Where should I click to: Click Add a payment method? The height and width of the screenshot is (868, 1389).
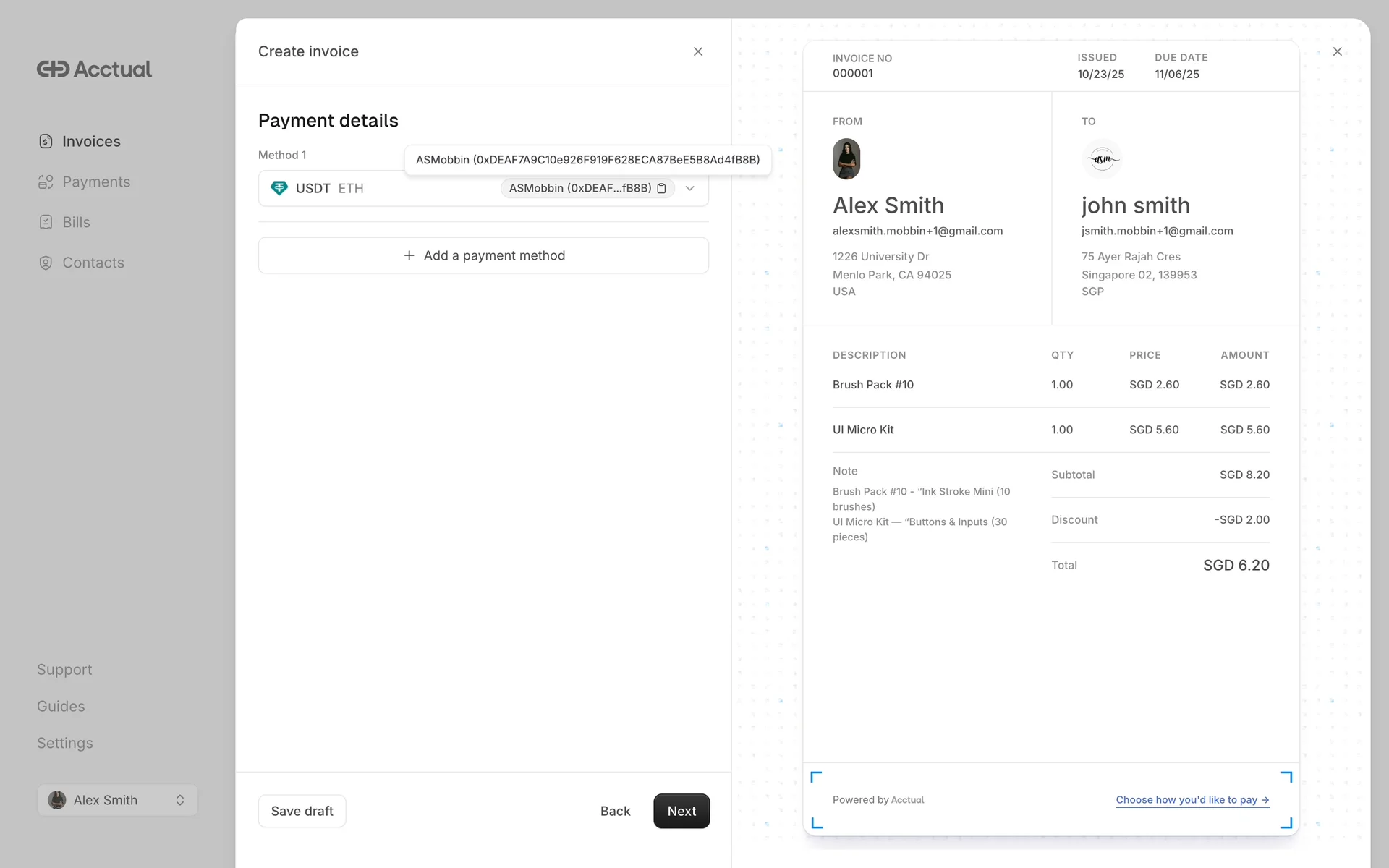483,256
